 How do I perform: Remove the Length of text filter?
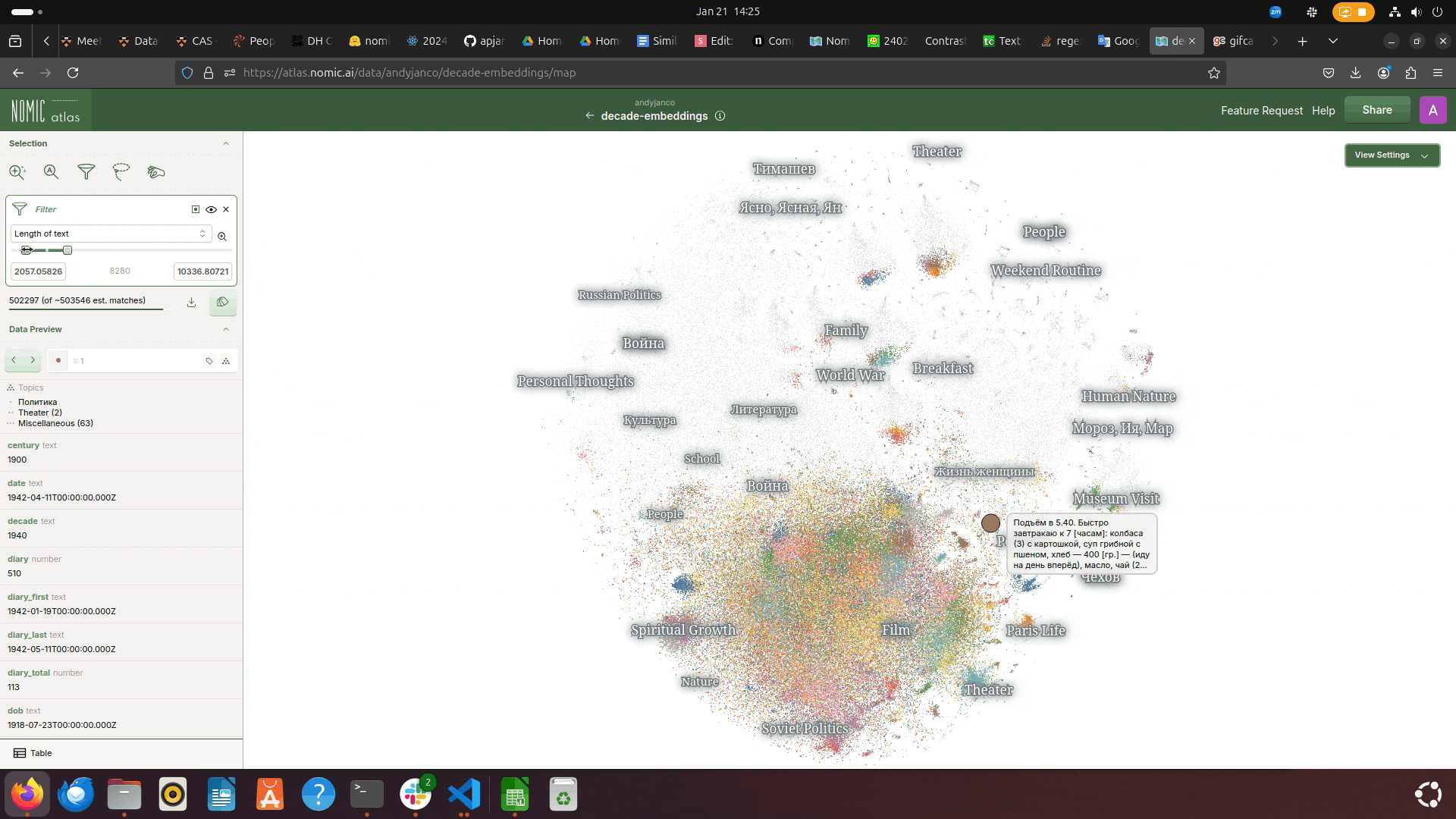[226, 209]
